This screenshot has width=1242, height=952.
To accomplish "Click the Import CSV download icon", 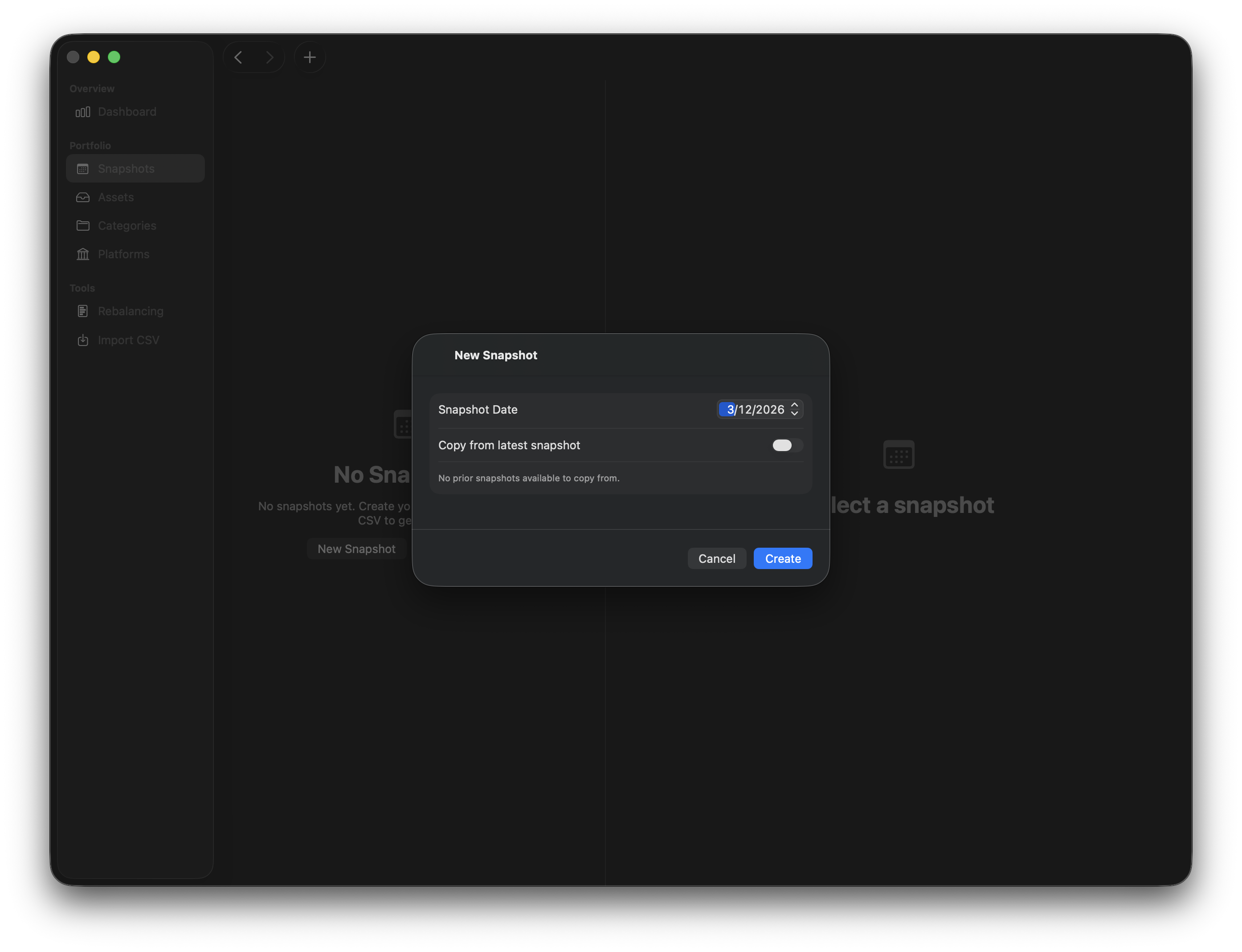I will click(83, 339).
